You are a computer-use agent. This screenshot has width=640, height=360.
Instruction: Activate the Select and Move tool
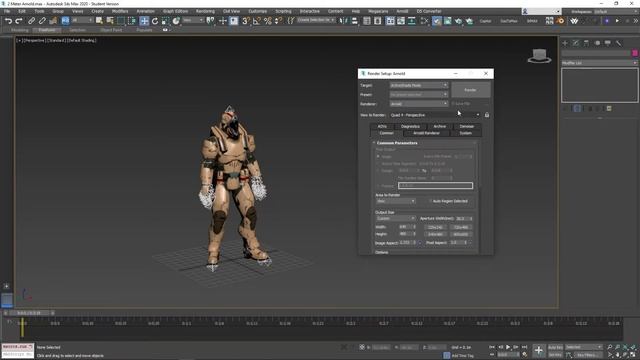coord(144,21)
